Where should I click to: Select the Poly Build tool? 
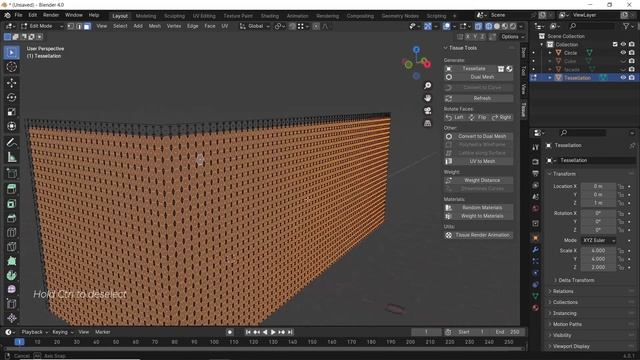pos(11,261)
